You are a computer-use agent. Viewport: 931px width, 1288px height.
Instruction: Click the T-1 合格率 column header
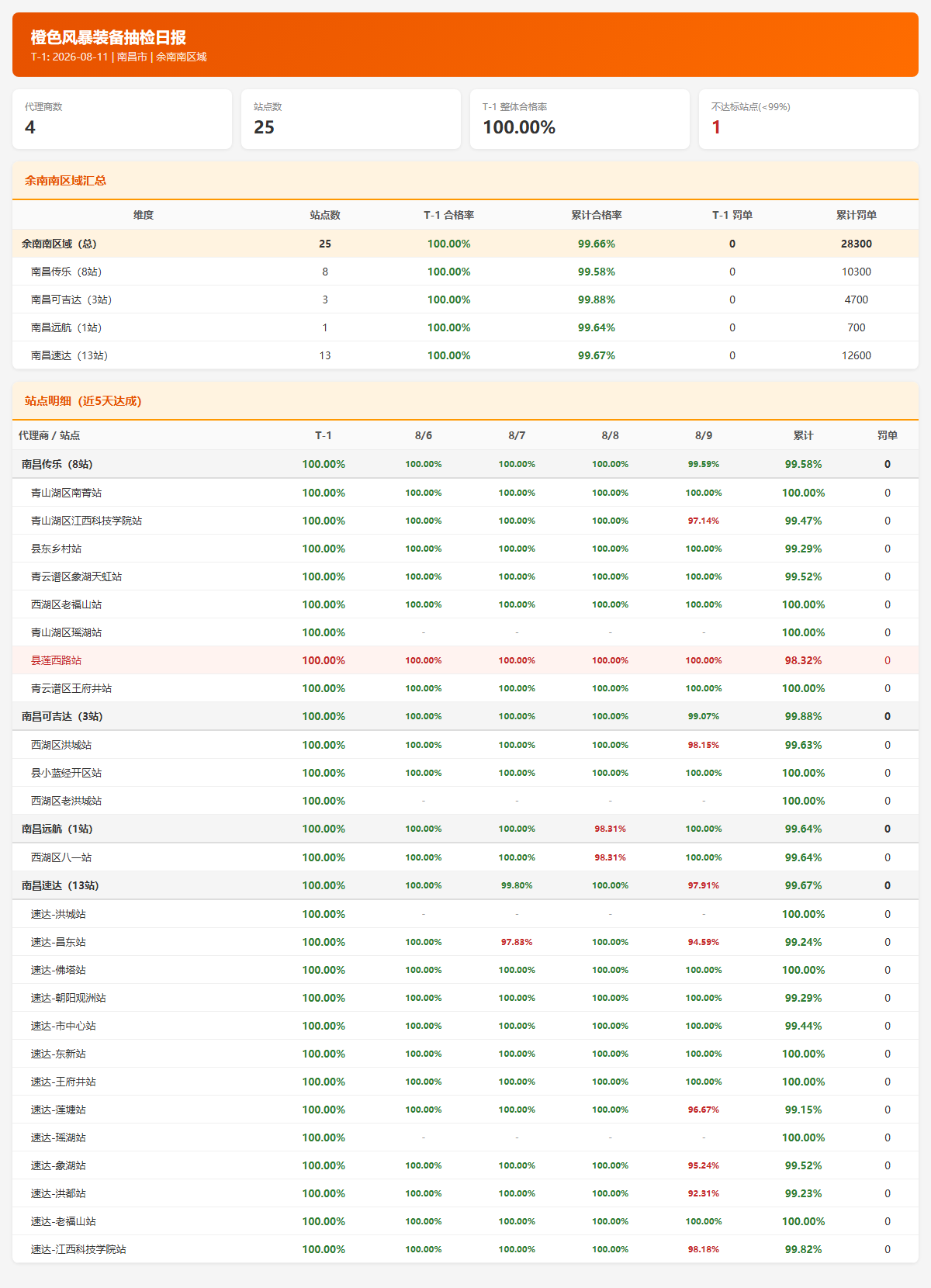(x=448, y=215)
